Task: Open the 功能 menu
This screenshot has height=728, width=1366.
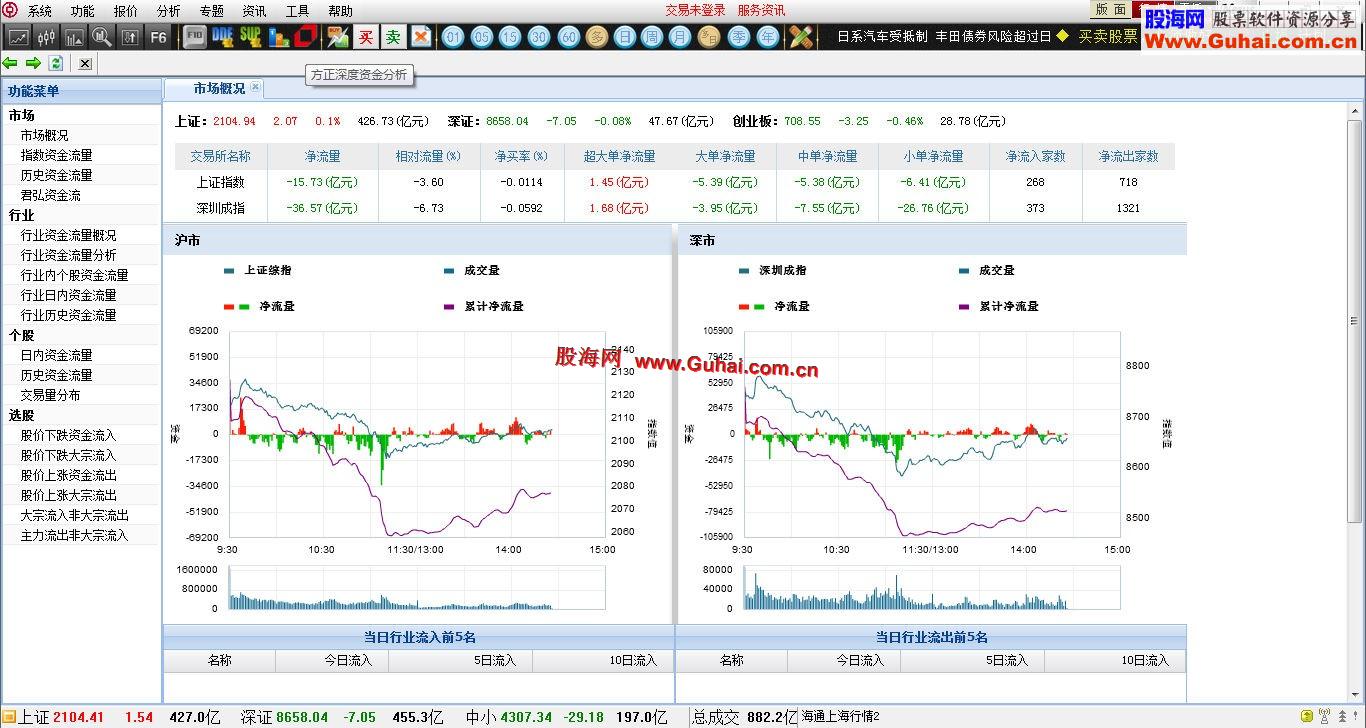Action: [x=83, y=11]
